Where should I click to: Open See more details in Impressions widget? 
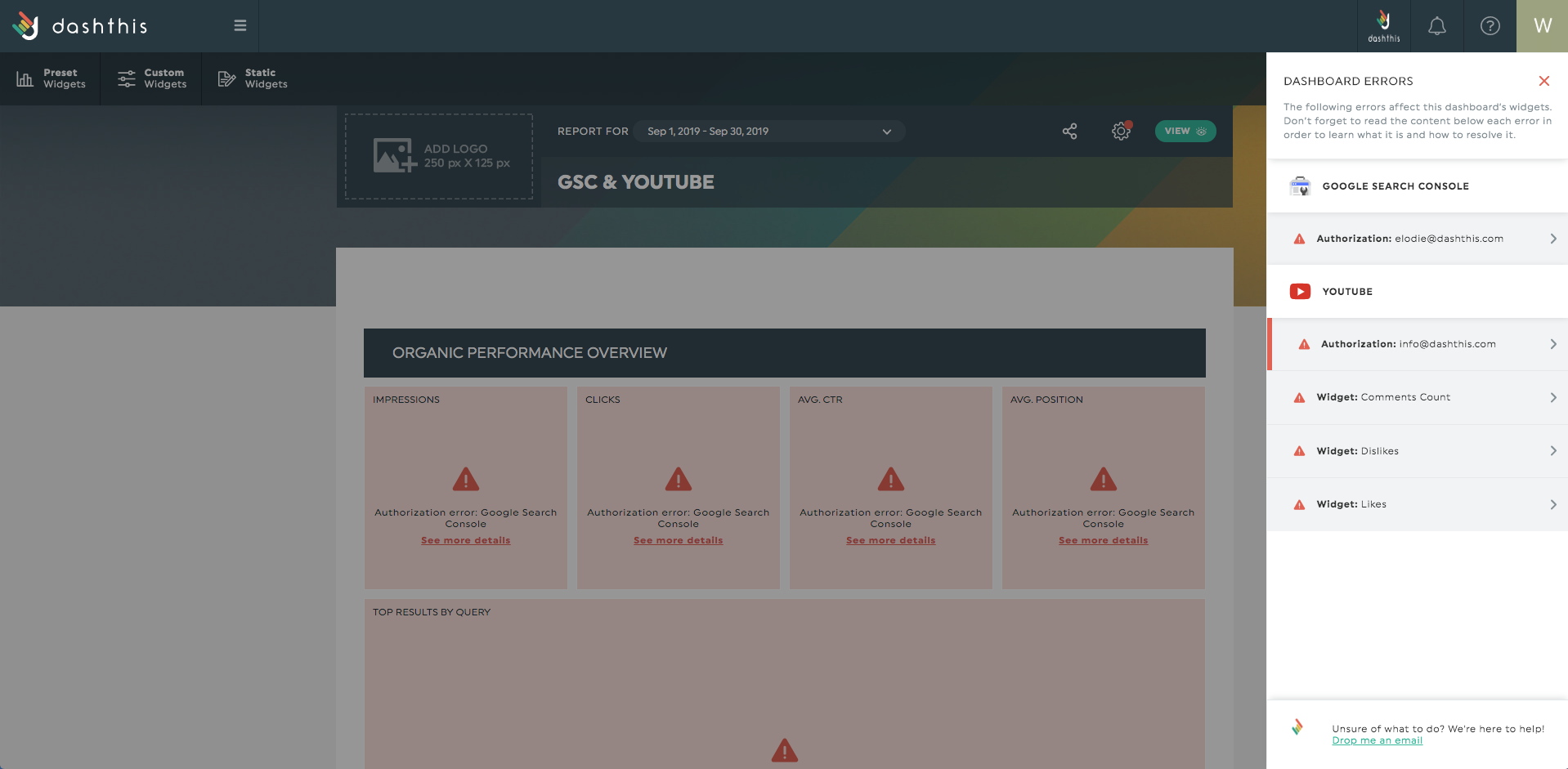click(x=465, y=540)
